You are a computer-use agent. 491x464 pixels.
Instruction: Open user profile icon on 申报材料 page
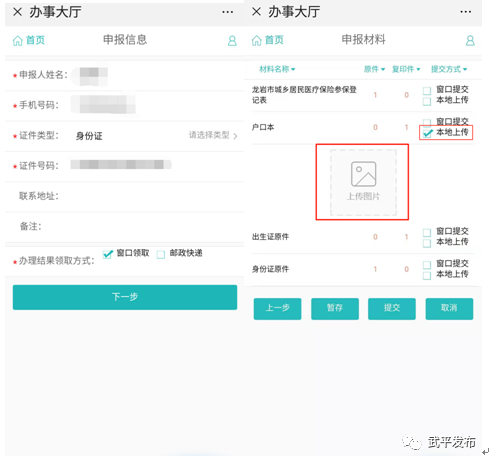pyautogui.click(x=470, y=41)
